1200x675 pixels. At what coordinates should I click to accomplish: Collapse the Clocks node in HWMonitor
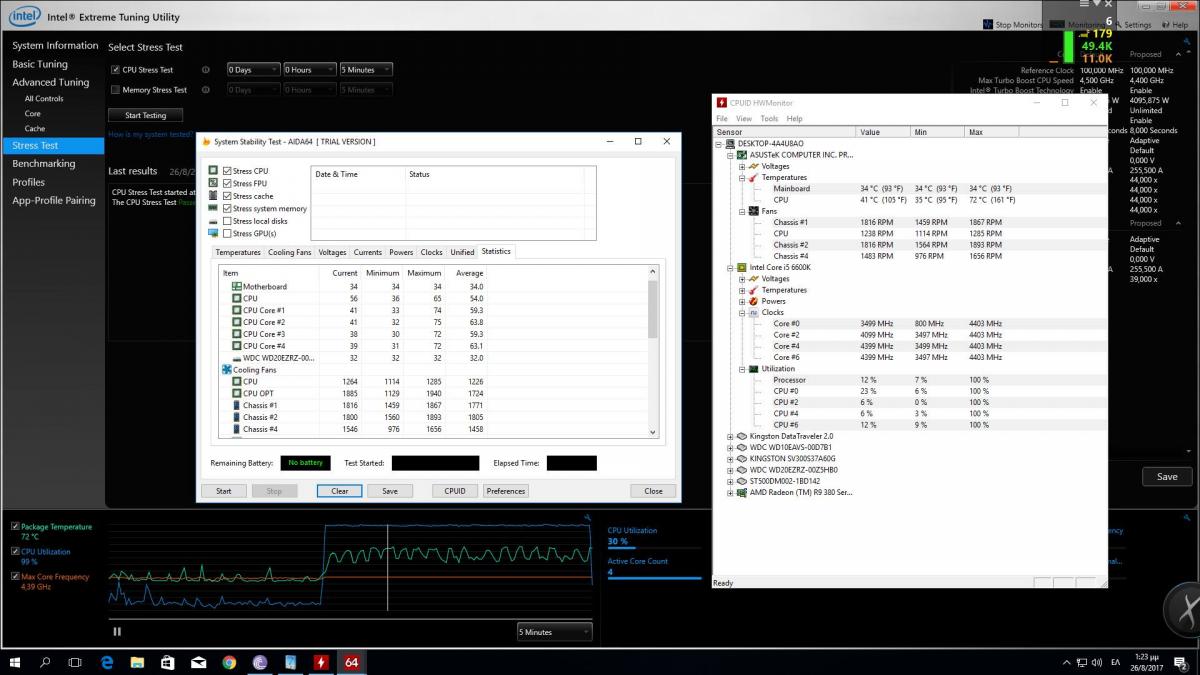pos(742,312)
